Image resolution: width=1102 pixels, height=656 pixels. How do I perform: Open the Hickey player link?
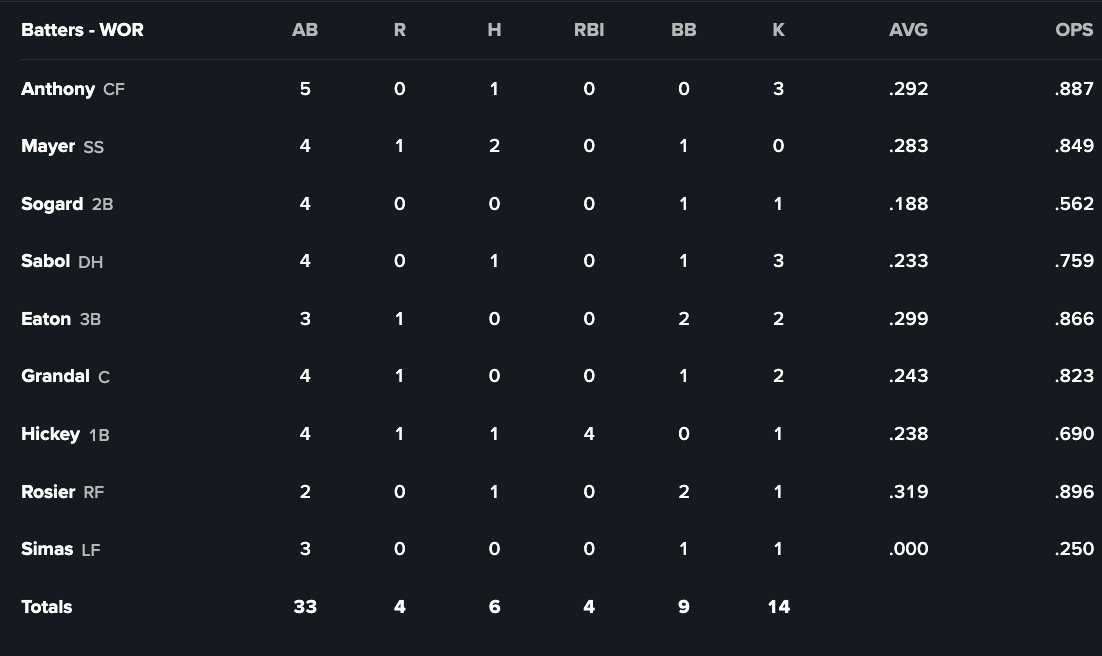click(50, 434)
